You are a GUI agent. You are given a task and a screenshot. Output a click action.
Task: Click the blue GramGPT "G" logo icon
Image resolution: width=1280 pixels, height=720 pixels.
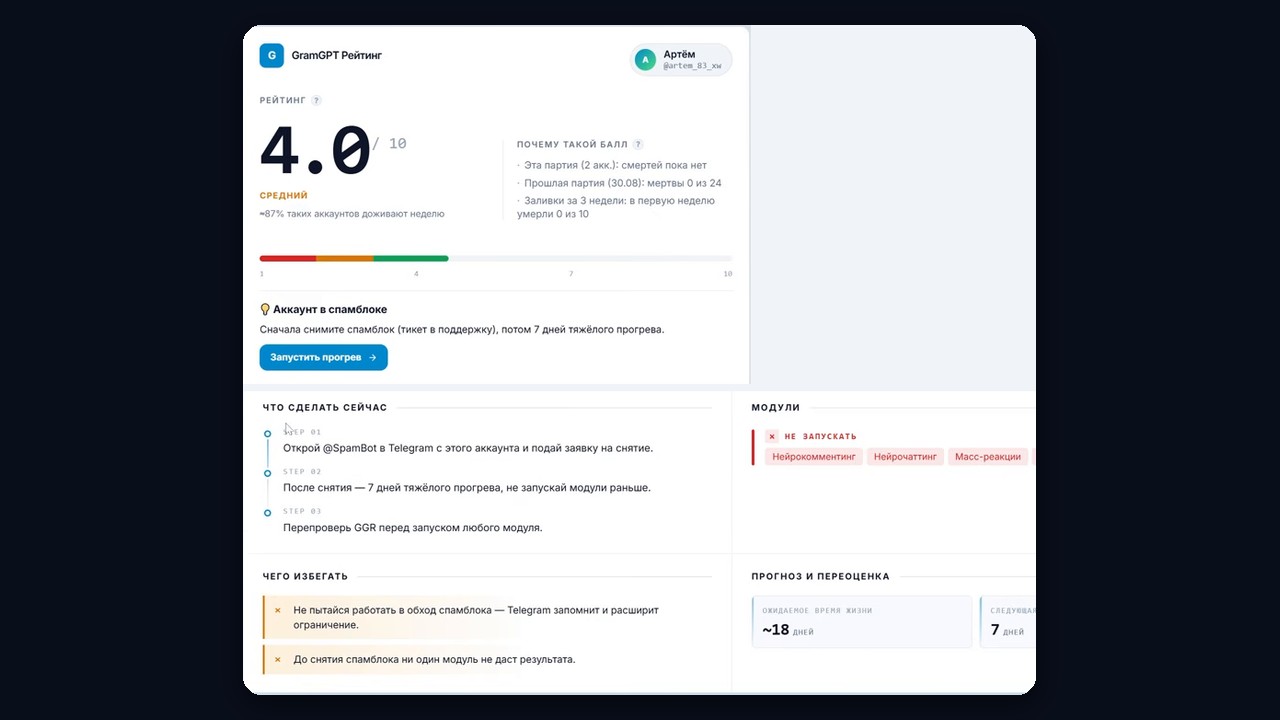(x=271, y=56)
